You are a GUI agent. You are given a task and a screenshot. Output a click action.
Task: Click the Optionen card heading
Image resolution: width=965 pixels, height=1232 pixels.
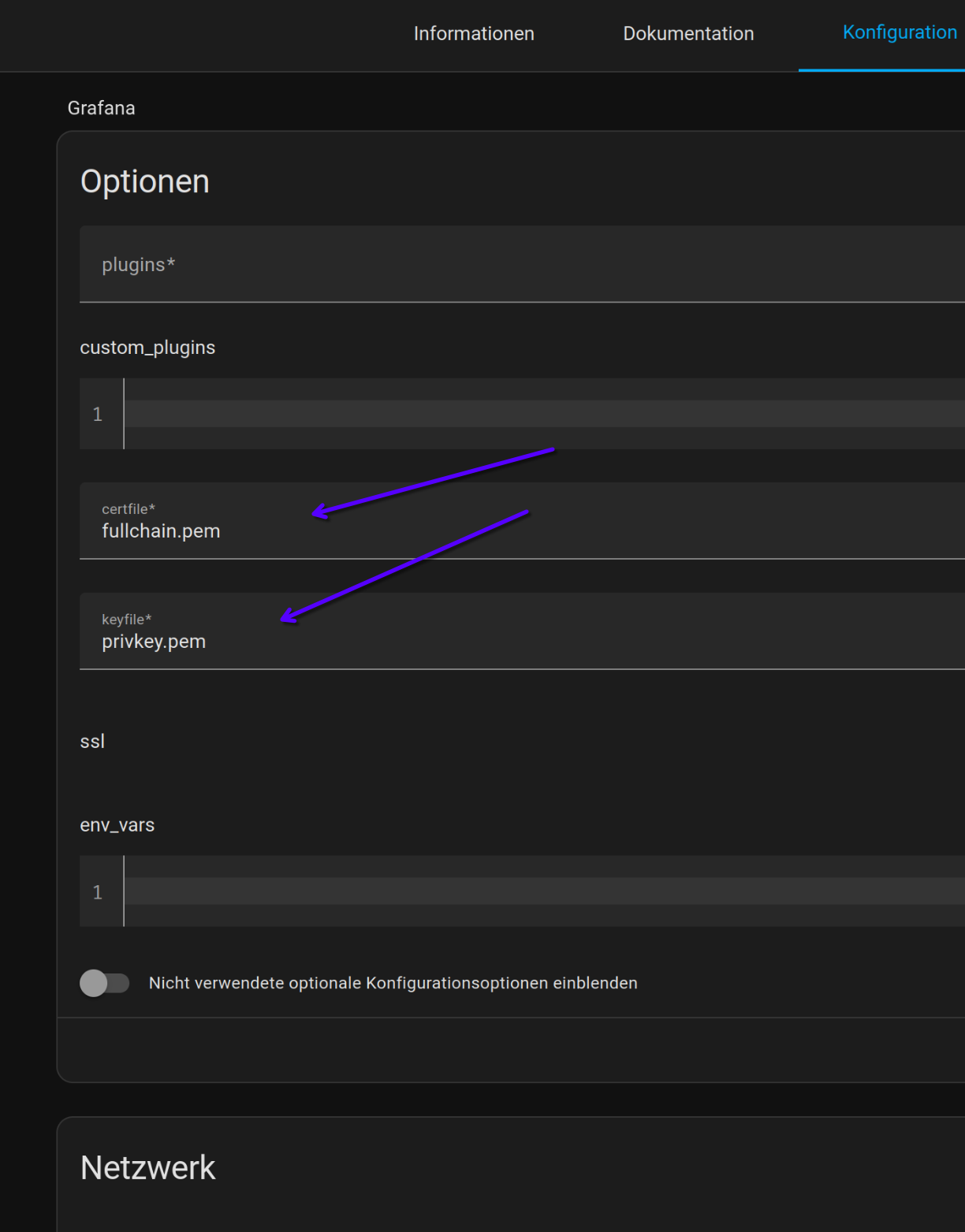(145, 182)
